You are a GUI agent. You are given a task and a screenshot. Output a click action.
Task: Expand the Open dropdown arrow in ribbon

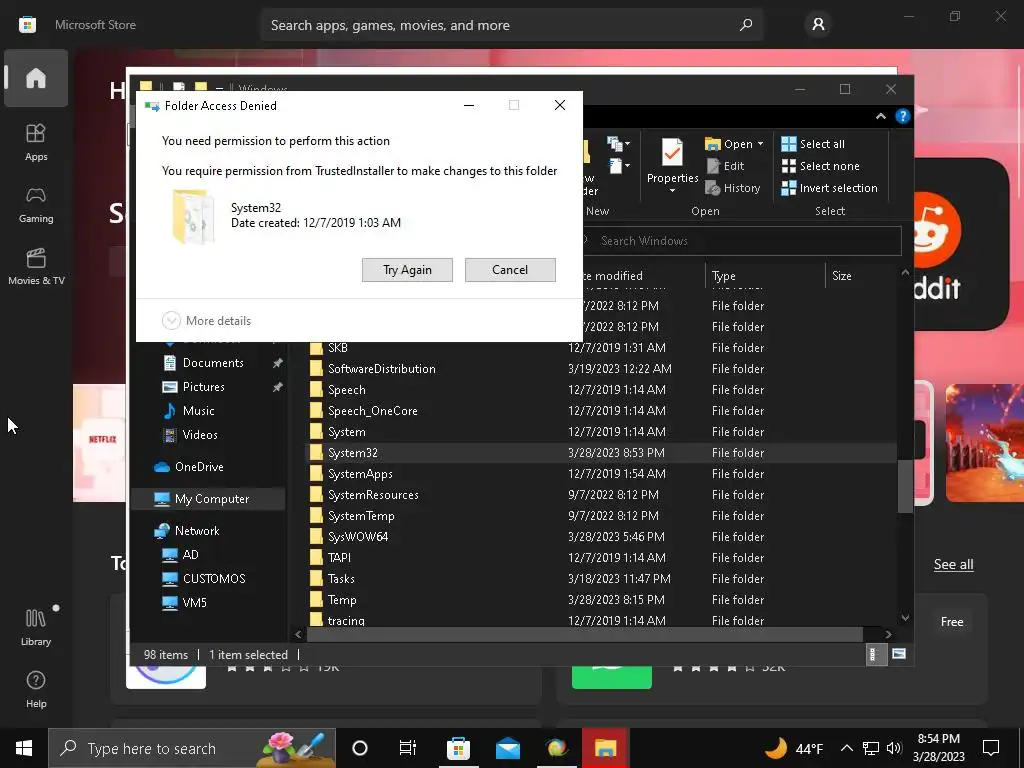tap(760, 144)
